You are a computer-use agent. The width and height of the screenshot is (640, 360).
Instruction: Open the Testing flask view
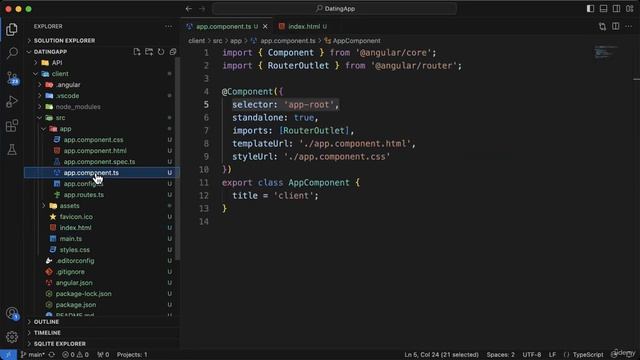click(x=12, y=149)
